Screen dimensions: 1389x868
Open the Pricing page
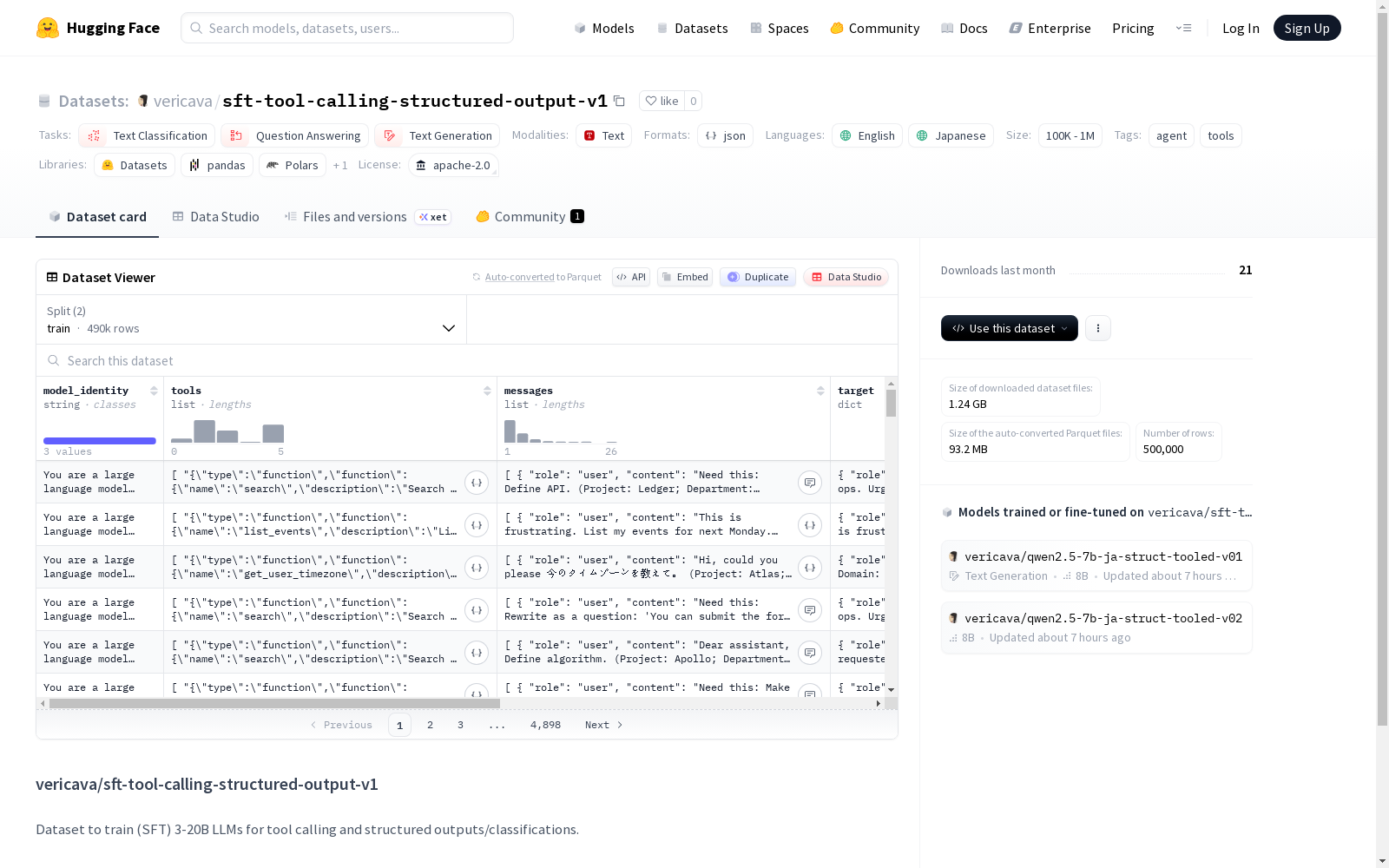click(x=1133, y=28)
